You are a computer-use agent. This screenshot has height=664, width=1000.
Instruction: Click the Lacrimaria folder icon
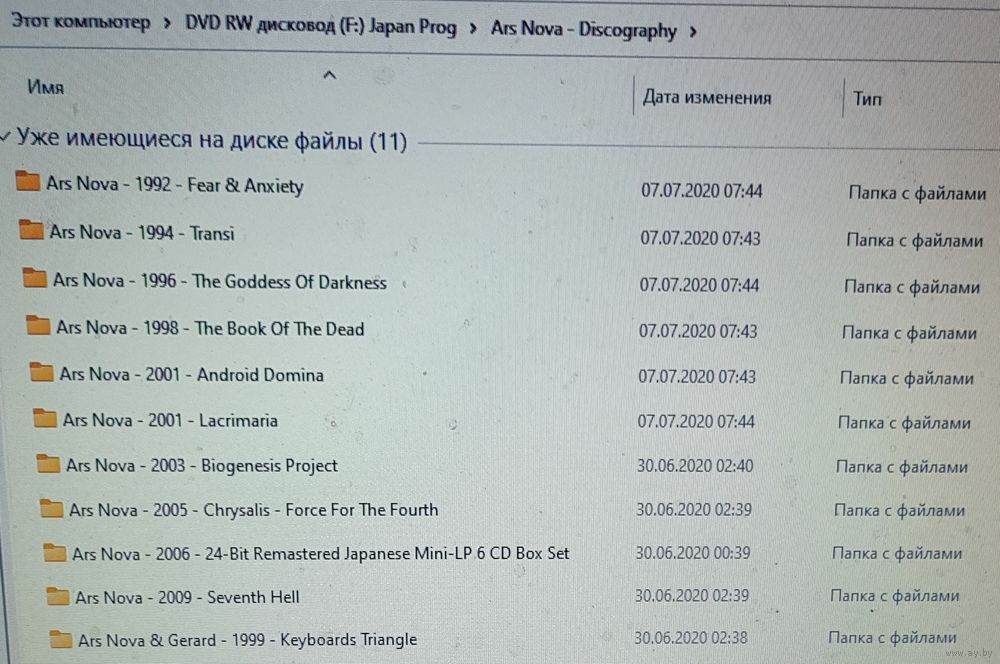(x=45, y=418)
